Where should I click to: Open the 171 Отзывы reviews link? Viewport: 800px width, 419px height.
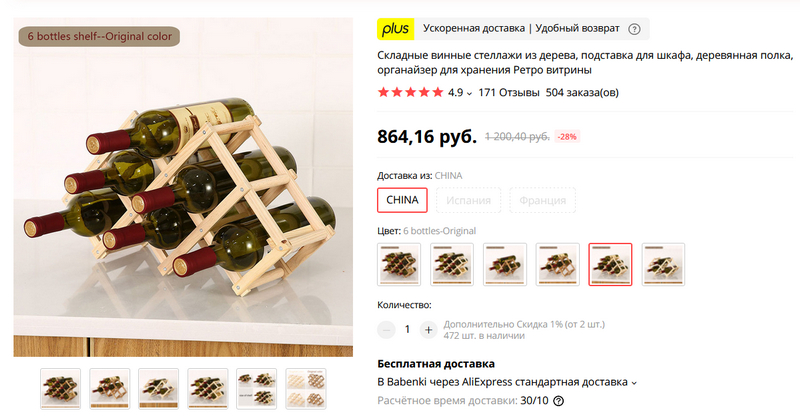[509, 92]
